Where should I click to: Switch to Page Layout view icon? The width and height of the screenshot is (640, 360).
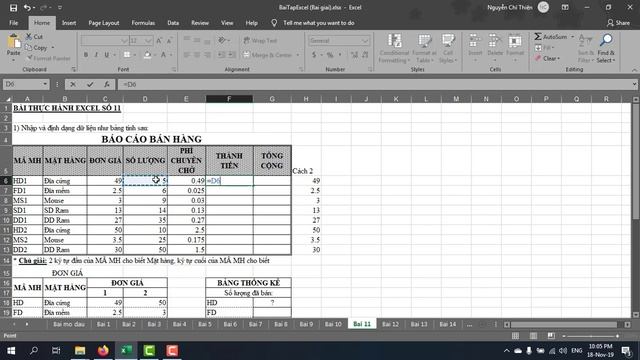click(x=533, y=336)
